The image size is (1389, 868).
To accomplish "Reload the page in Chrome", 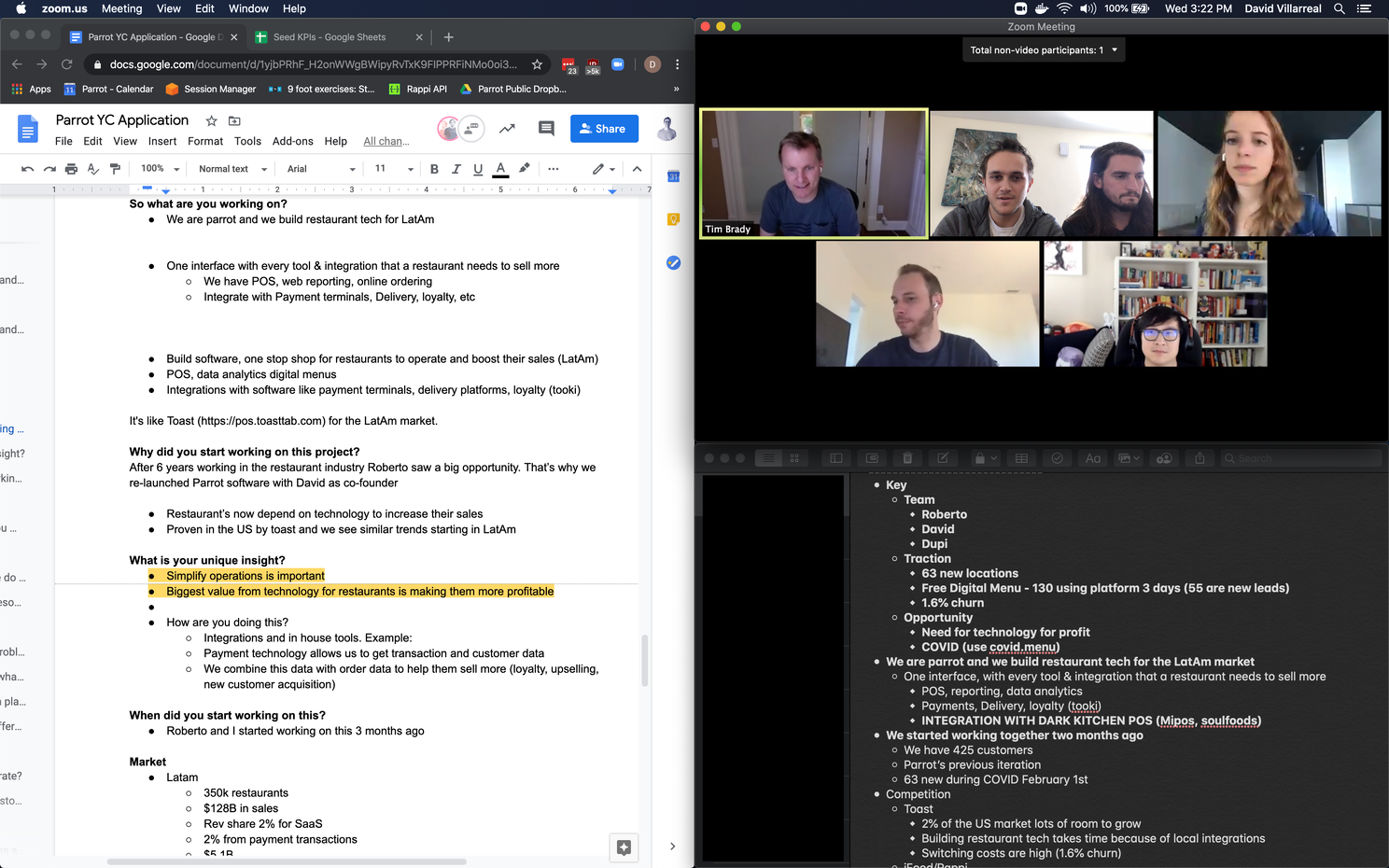I will 66,64.
